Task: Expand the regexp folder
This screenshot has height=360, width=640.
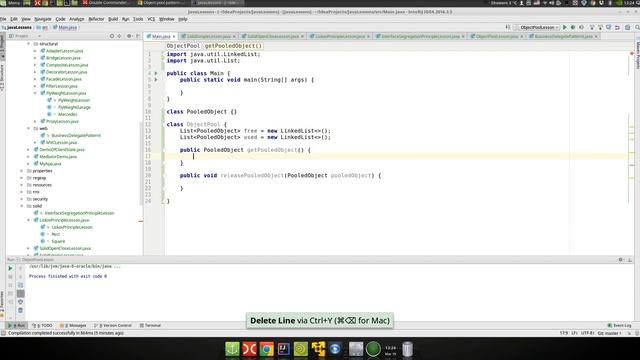Action: (x=22, y=178)
